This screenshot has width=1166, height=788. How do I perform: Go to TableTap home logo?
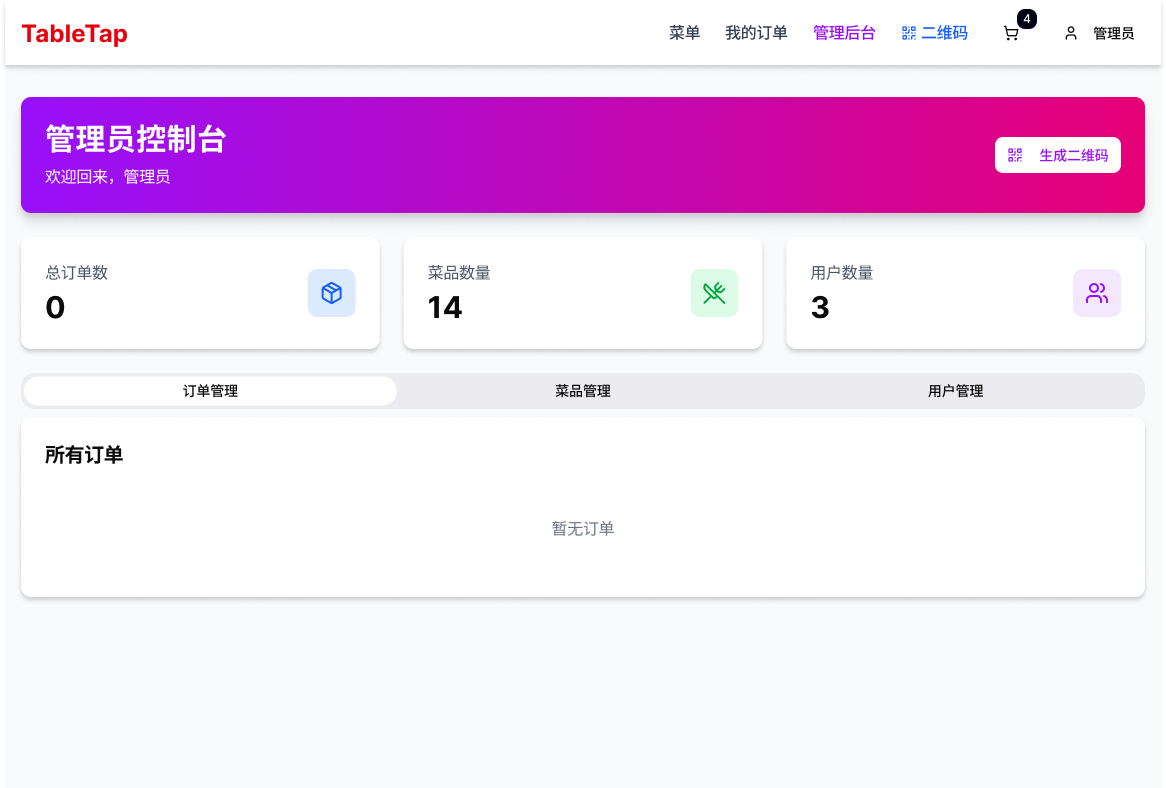point(74,33)
